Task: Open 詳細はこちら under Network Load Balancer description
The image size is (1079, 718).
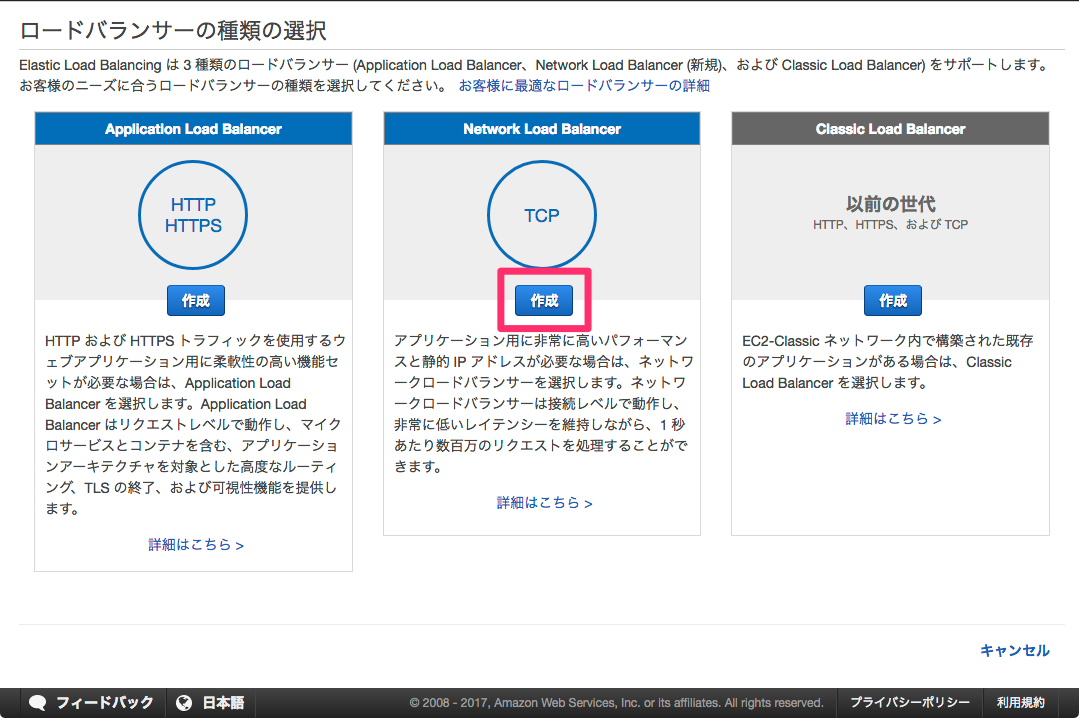Action: click(x=541, y=503)
